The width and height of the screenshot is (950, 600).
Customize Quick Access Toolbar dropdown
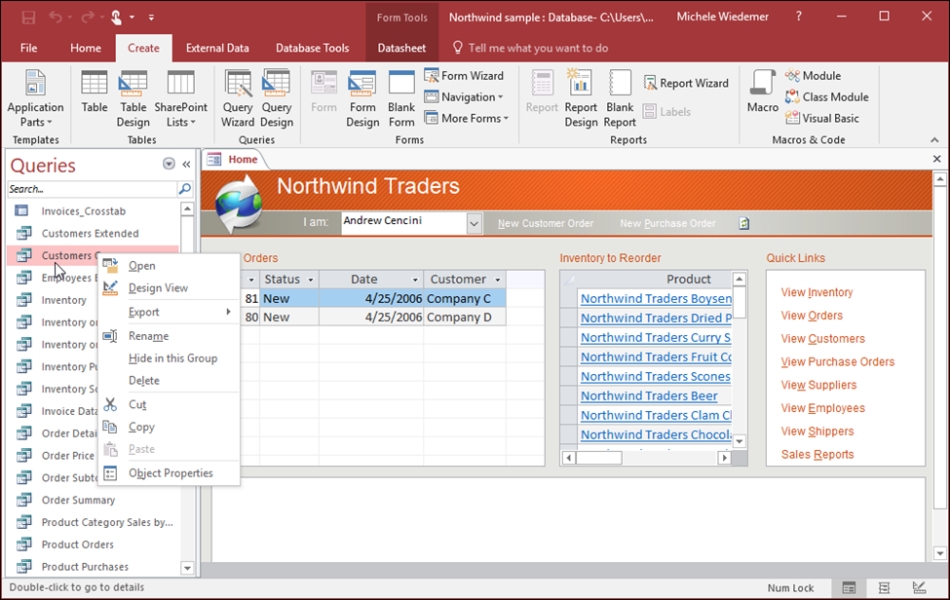click(x=151, y=18)
